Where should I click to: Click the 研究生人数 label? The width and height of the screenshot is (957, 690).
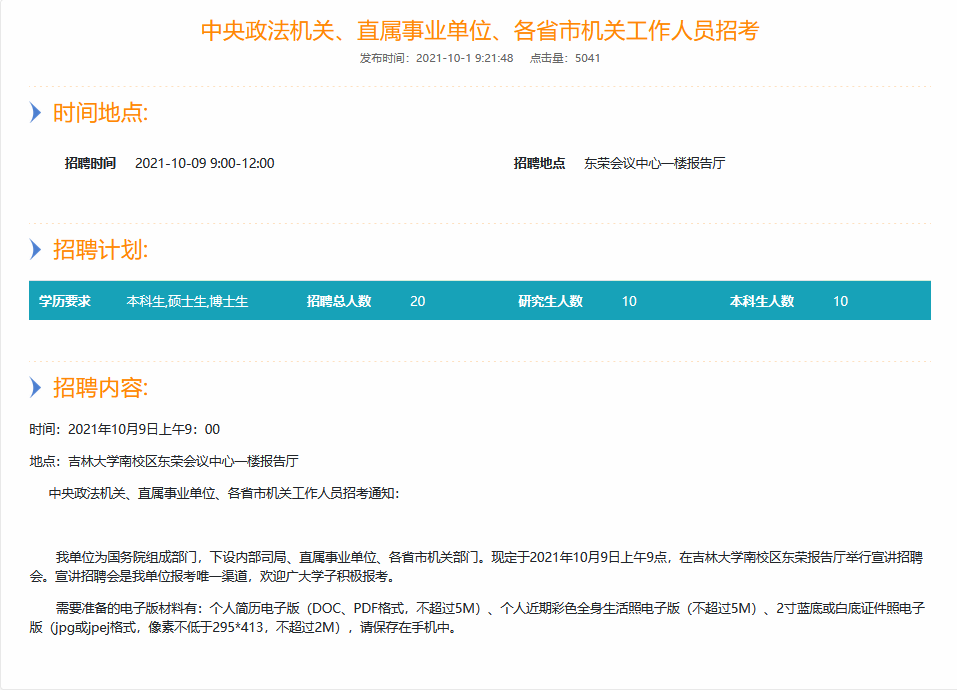tap(550, 301)
